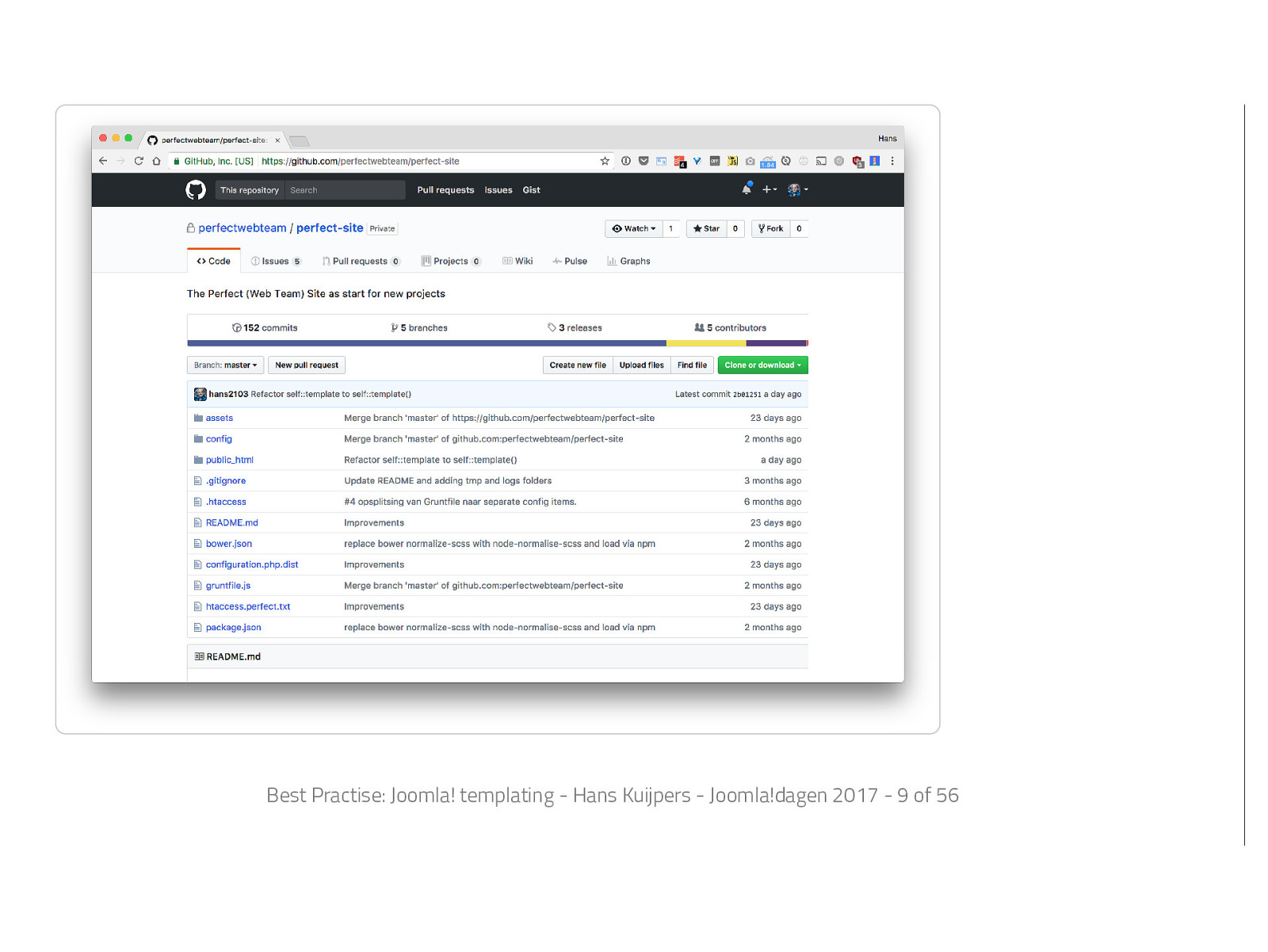Open the bower.json file
1268x952 pixels.
(229, 544)
